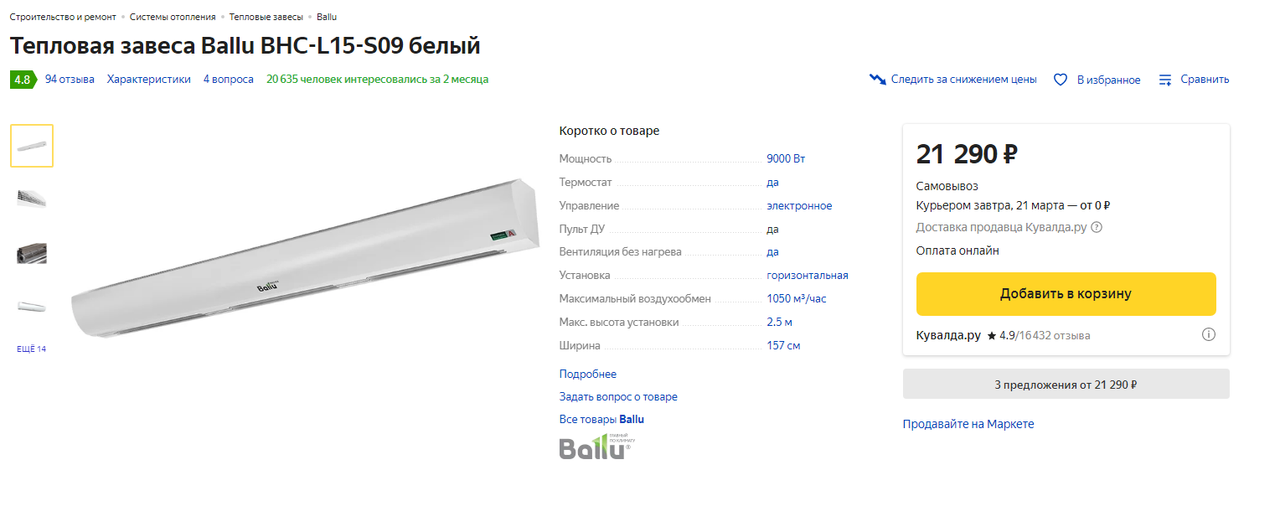Select the second product thumbnail
1280x527 pixels.
coord(32,198)
